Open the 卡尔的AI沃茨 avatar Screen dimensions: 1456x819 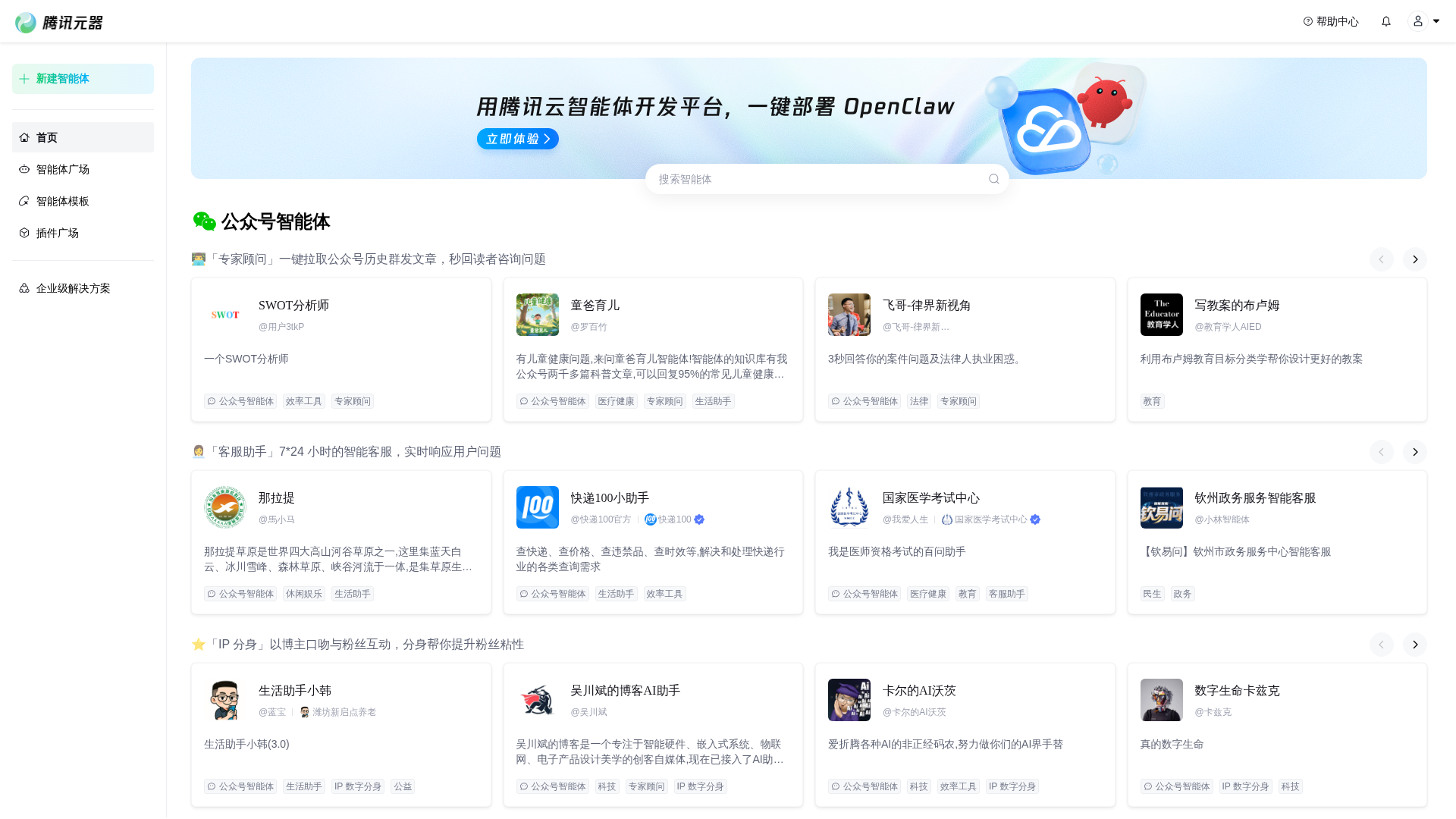point(849,700)
